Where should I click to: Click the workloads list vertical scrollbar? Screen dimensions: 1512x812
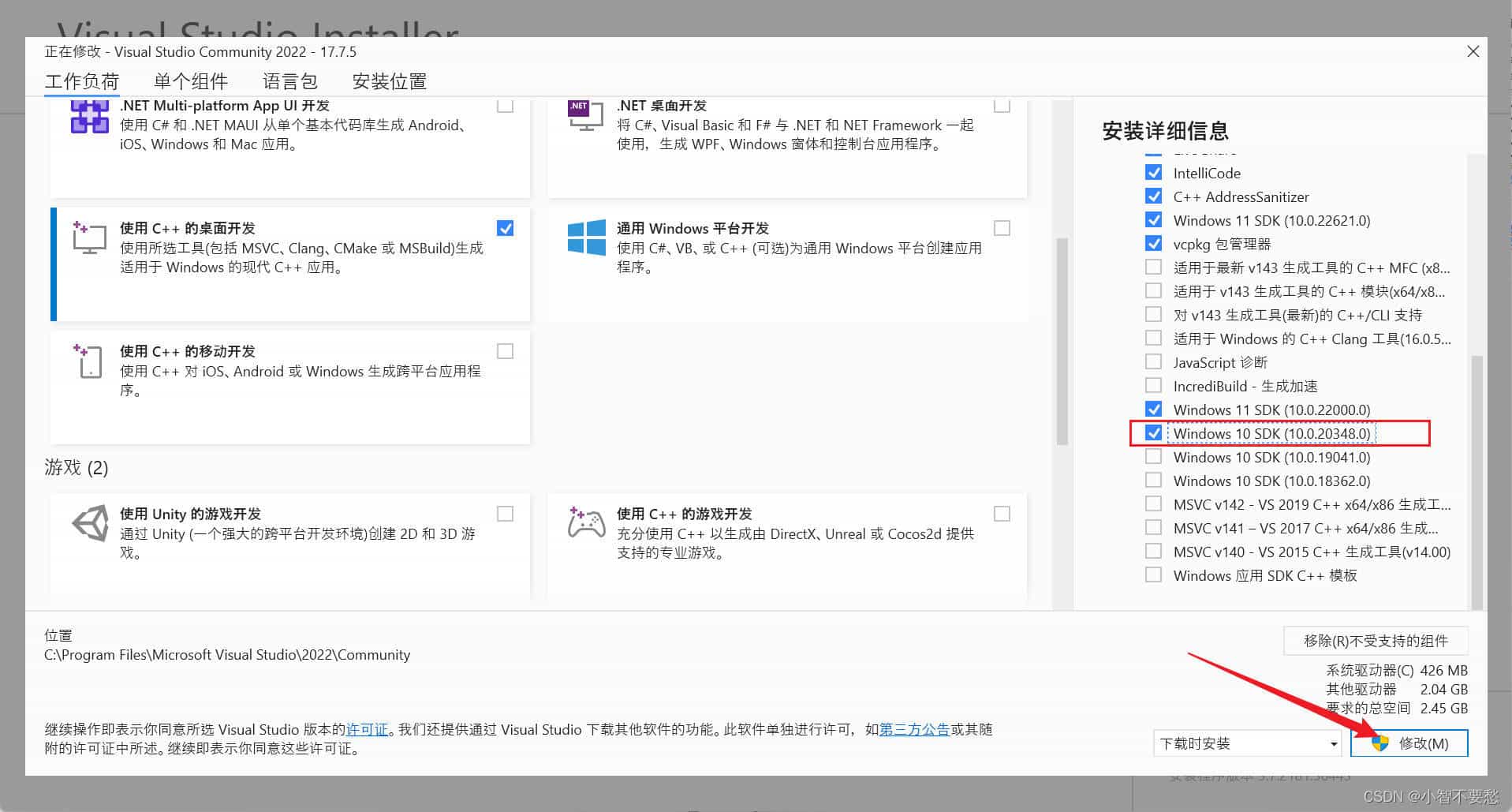pos(1062,341)
